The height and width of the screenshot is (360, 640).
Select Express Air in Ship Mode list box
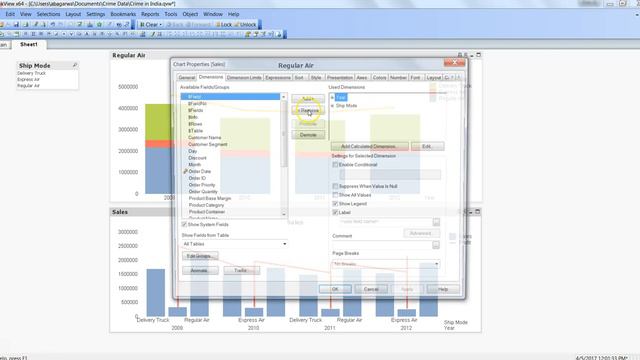point(29,80)
